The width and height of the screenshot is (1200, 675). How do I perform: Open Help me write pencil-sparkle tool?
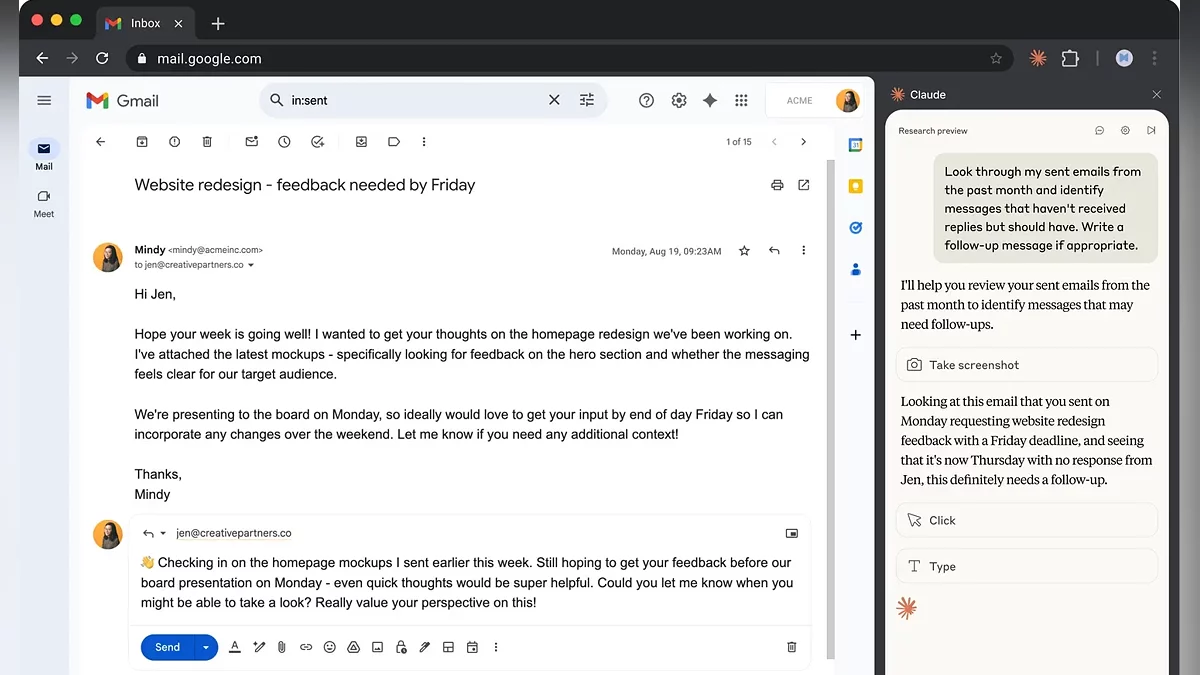pyautogui.click(x=259, y=647)
